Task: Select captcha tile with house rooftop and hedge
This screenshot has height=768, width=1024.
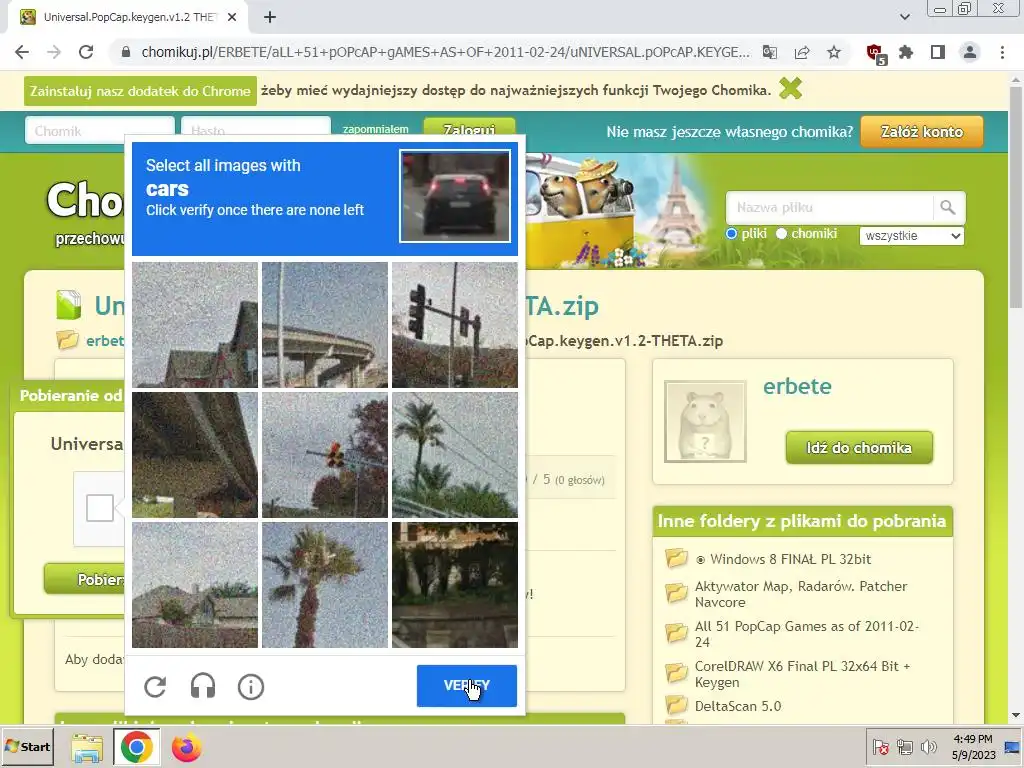Action: click(x=195, y=585)
